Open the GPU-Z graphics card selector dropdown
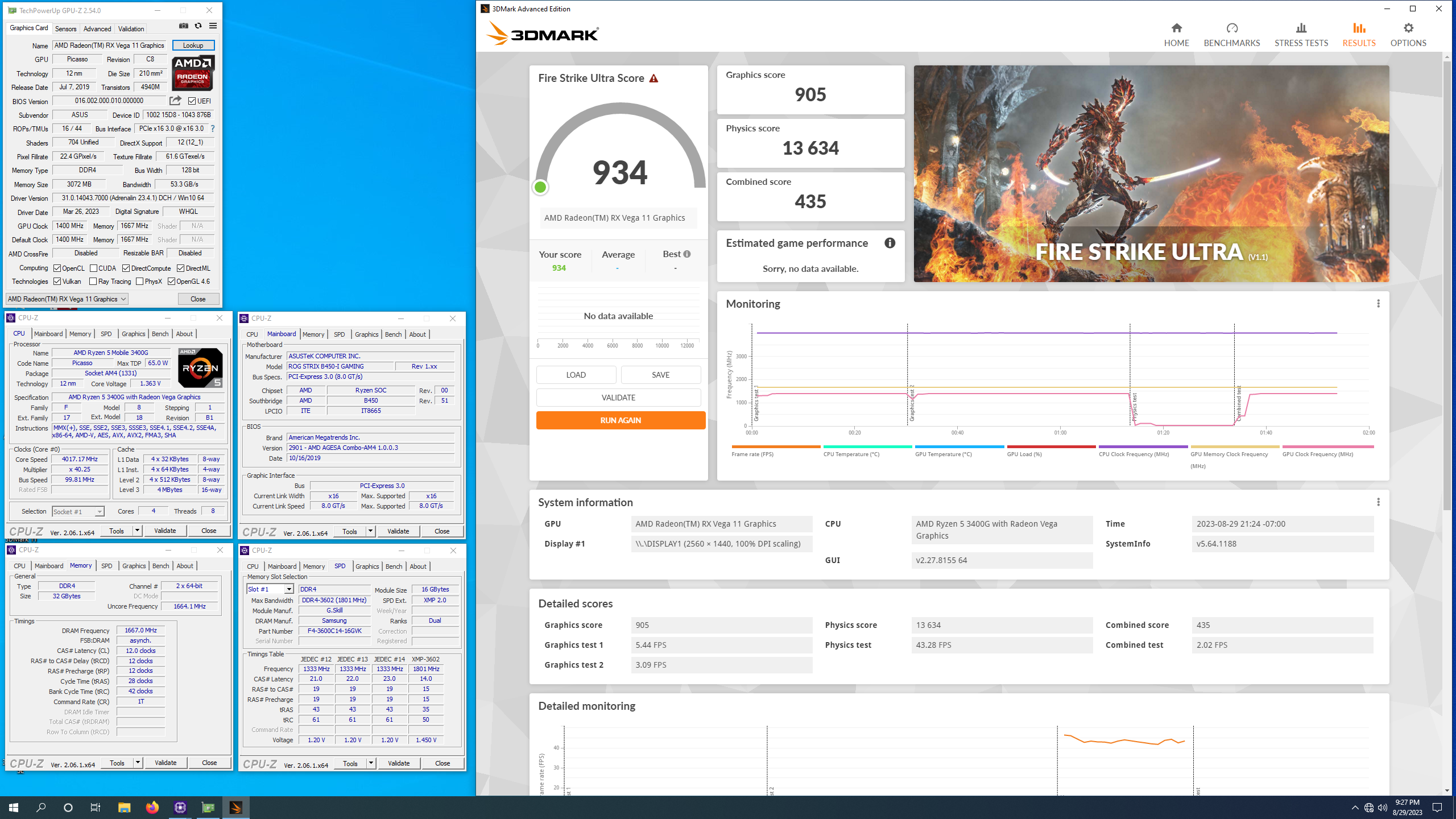Screen dimensions: 1456x819 pyautogui.click(x=67, y=299)
